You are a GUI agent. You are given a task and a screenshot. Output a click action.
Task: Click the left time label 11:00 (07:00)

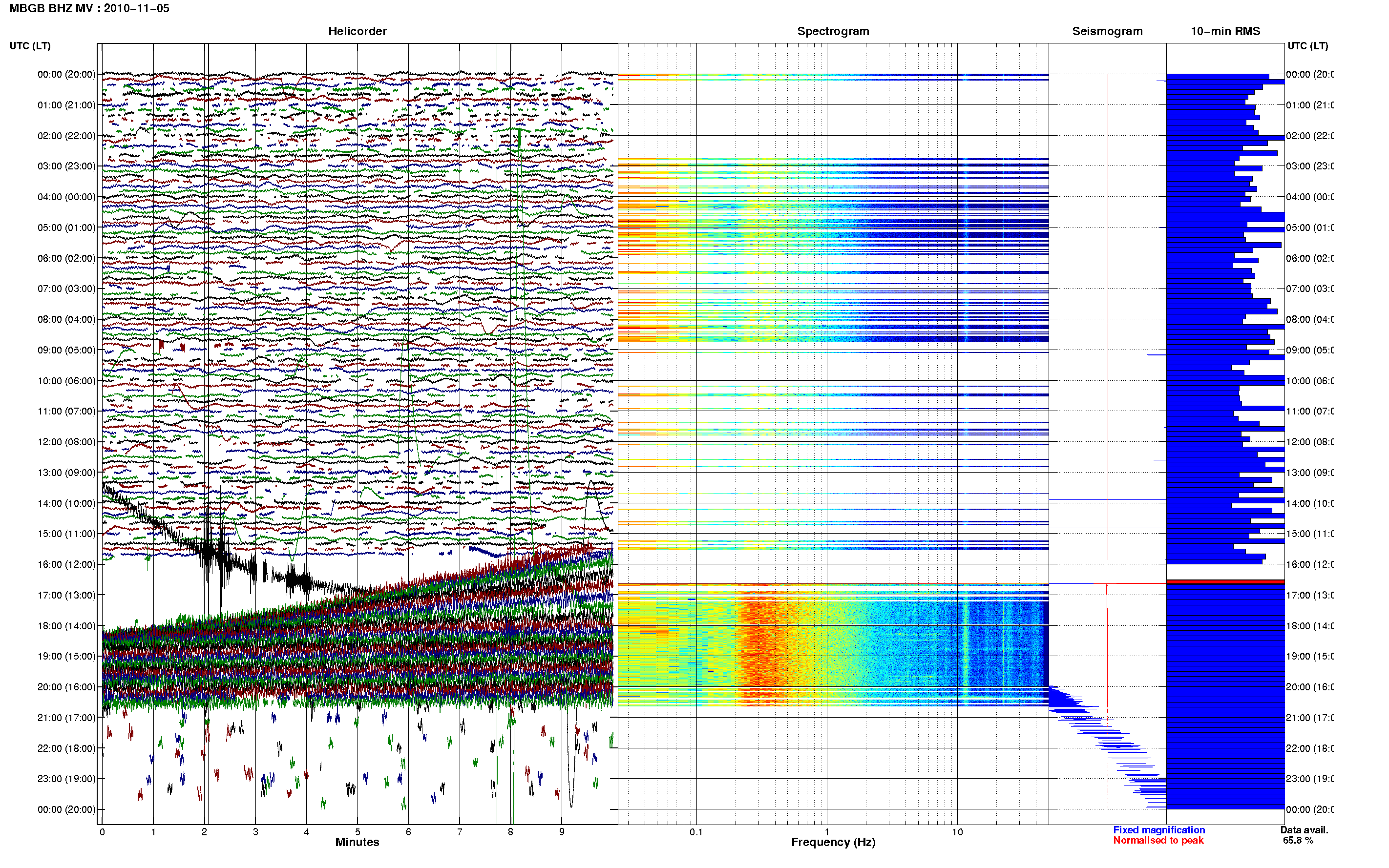pyautogui.click(x=66, y=411)
